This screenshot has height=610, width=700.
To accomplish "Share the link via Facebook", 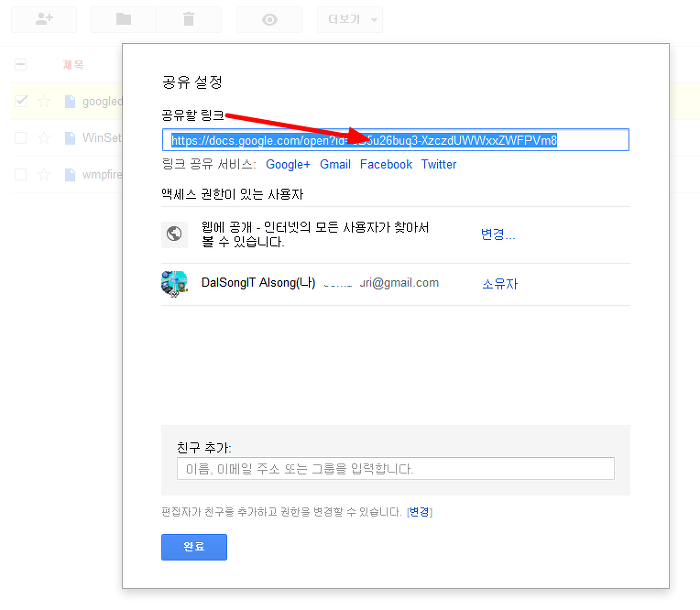I will [x=386, y=164].
